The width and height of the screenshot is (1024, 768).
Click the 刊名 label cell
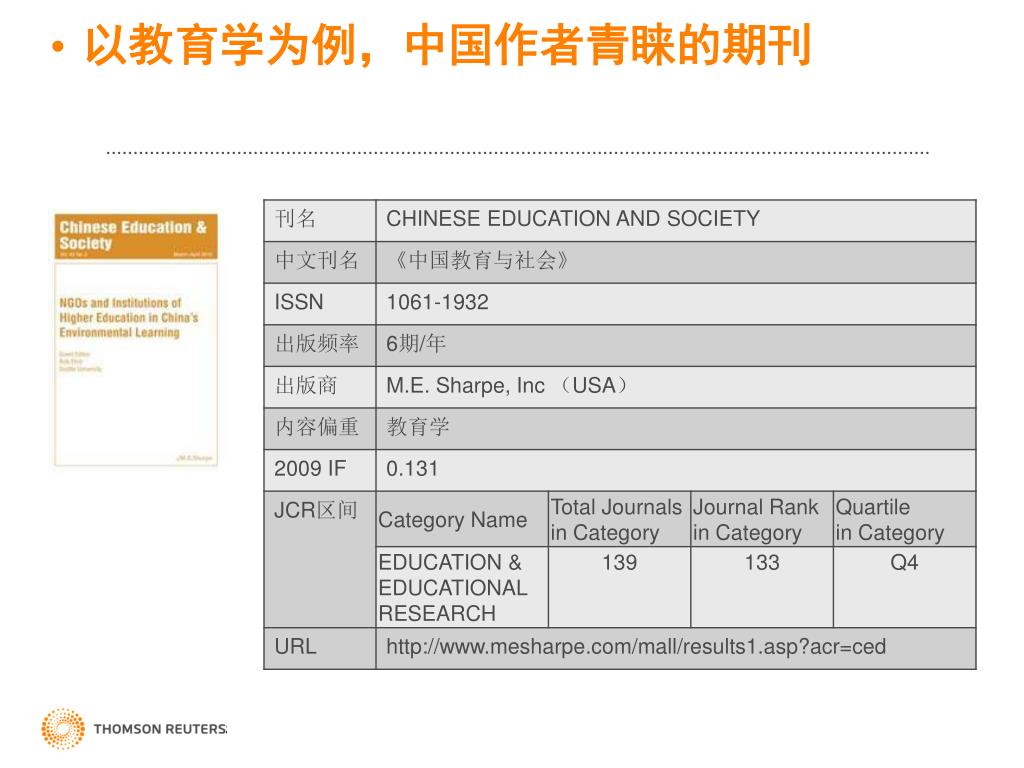pos(320,220)
